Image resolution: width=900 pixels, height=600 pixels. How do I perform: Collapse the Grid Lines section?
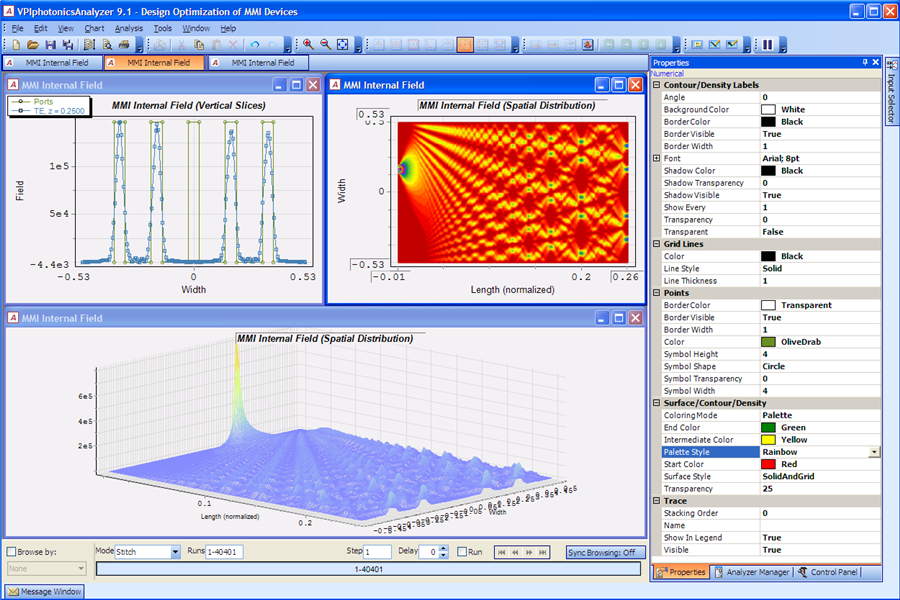(657, 244)
